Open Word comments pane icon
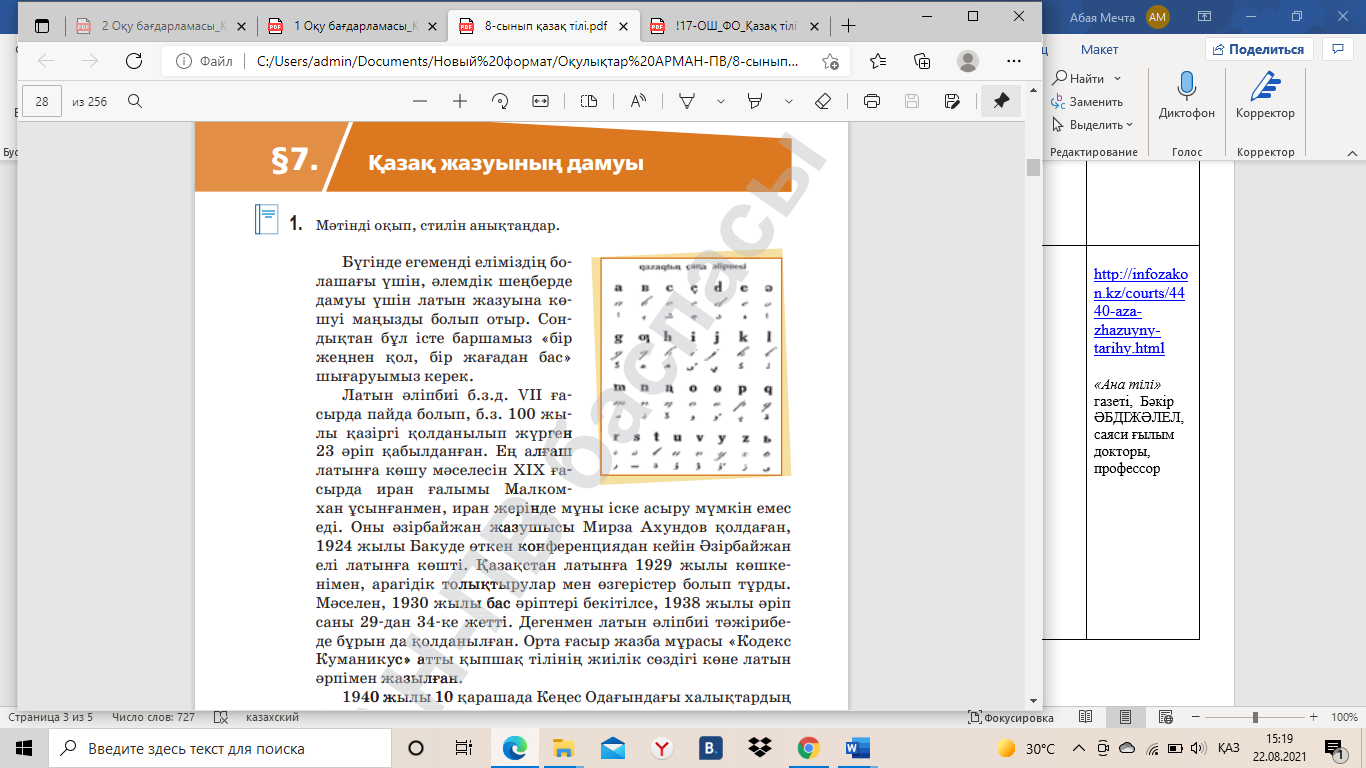The image size is (1366, 768). point(1337,49)
